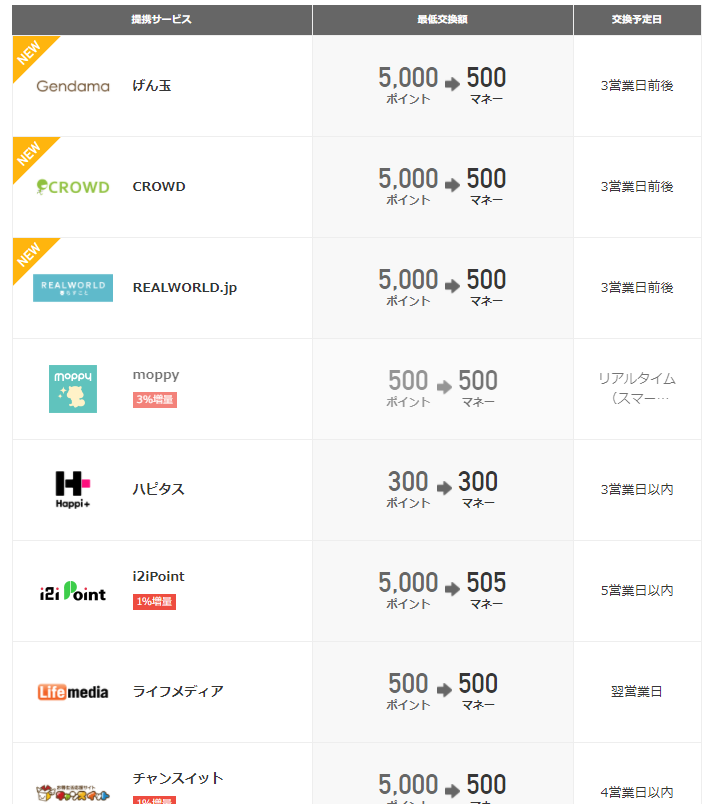Open the REALWORLD logo banner
Screen dimensions: 705x804
pyautogui.click(x=73, y=288)
